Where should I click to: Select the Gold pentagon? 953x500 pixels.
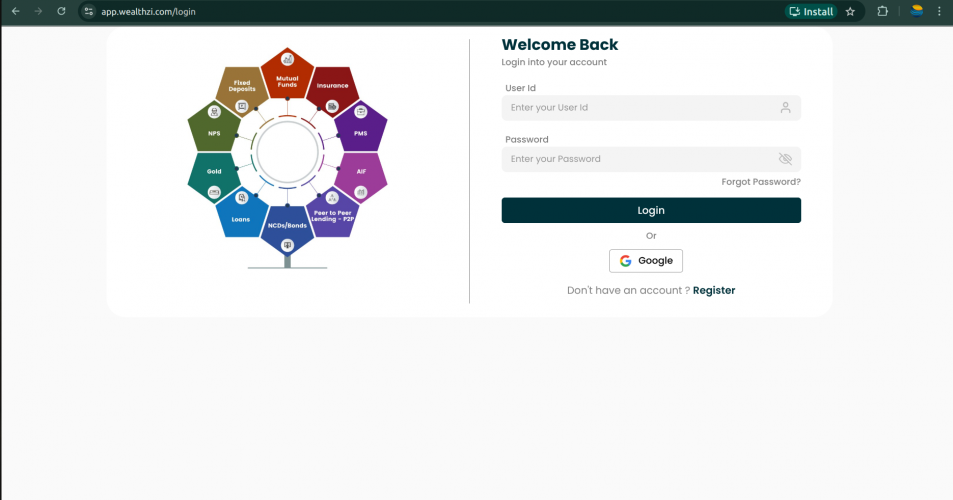click(214, 177)
